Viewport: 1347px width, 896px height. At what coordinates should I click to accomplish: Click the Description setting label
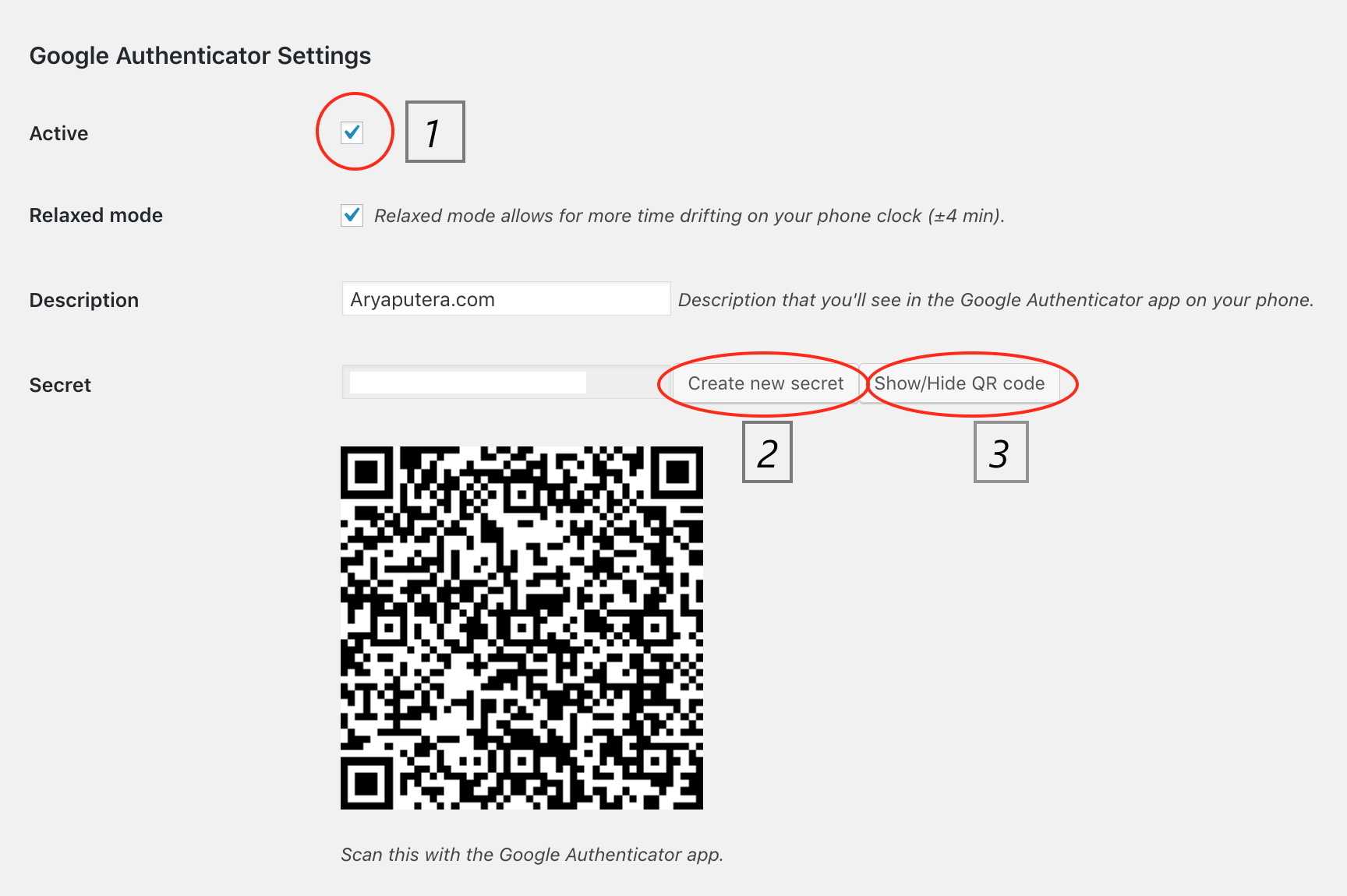click(x=84, y=300)
